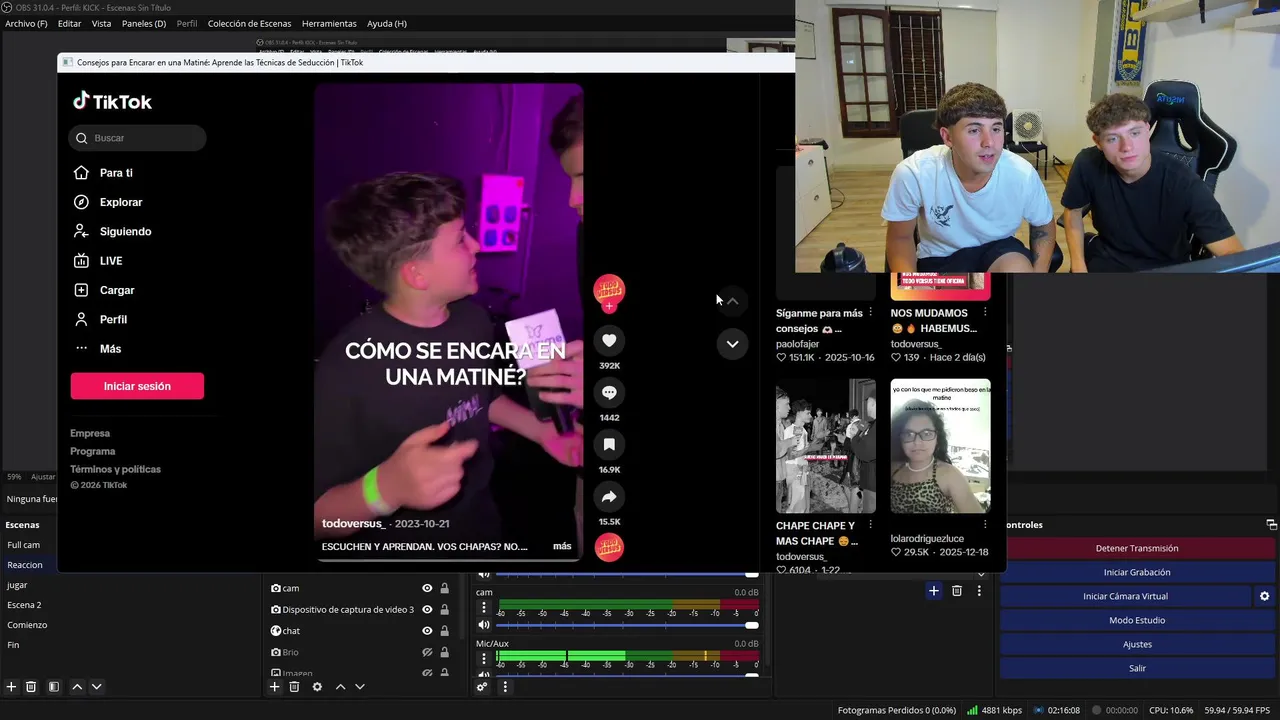Add a new scene with the plus icon
The height and width of the screenshot is (720, 1280).
pyautogui.click(x=11, y=687)
